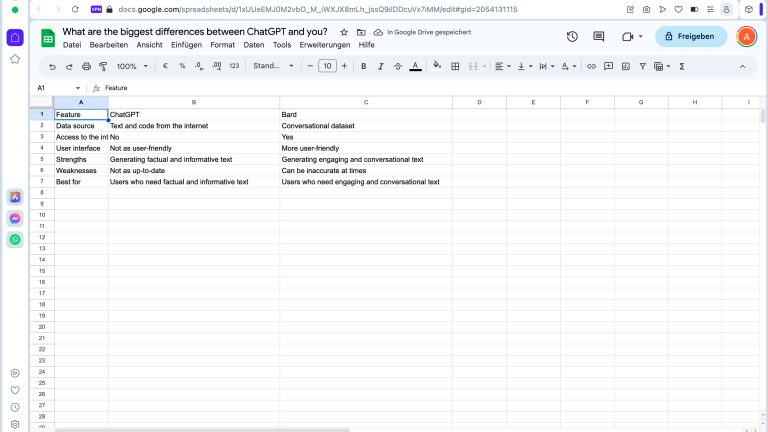This screenshot has height=432, width=768.
Task: Toggle strikethrough formatting
Action: tap(398, 66)
